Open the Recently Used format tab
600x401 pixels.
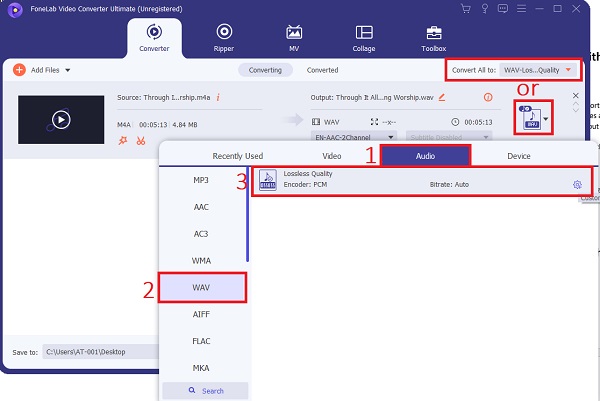(x=238, y=156)
